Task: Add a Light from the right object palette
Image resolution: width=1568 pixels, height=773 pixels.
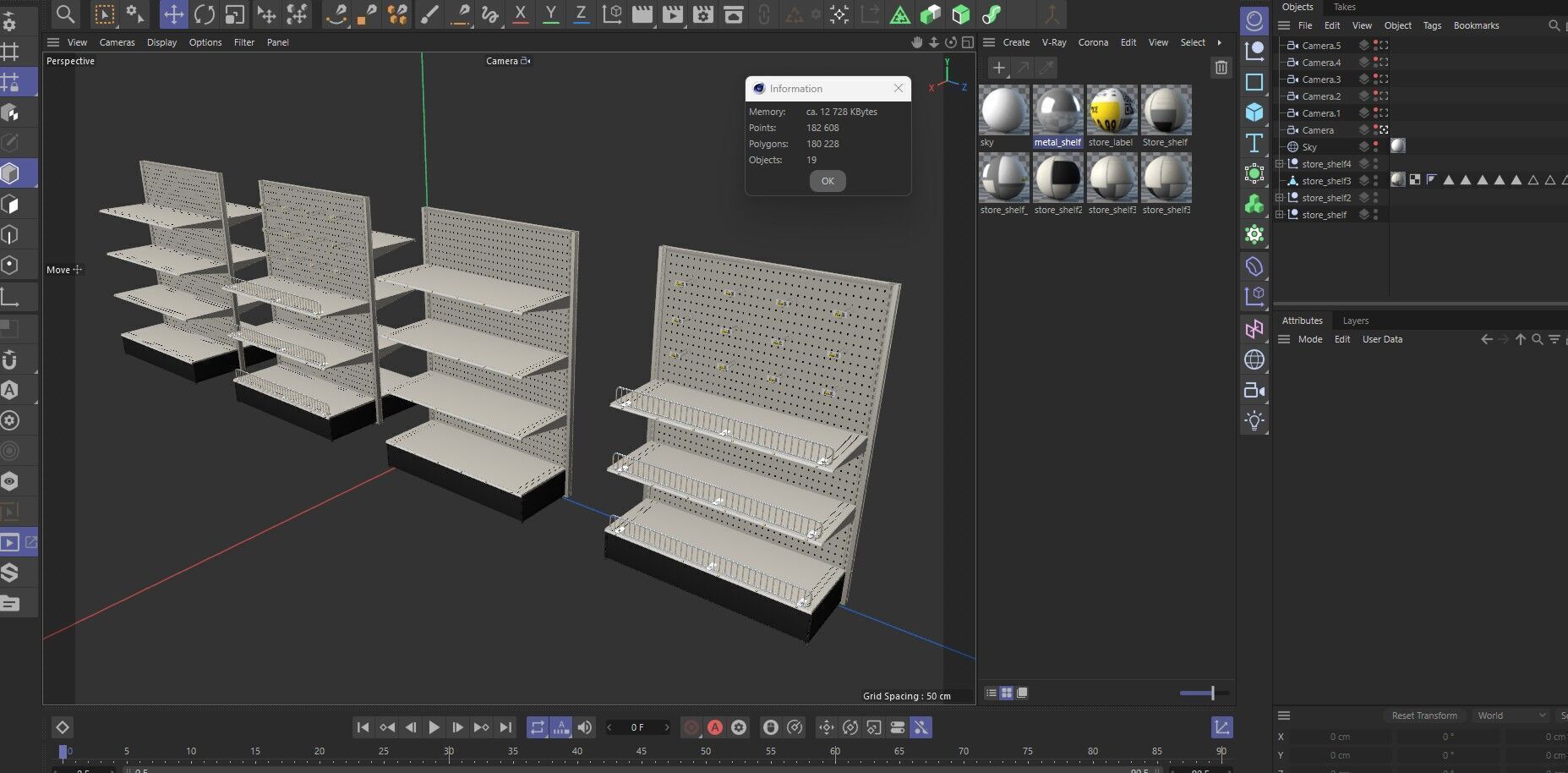Action: pos(1254,420)
